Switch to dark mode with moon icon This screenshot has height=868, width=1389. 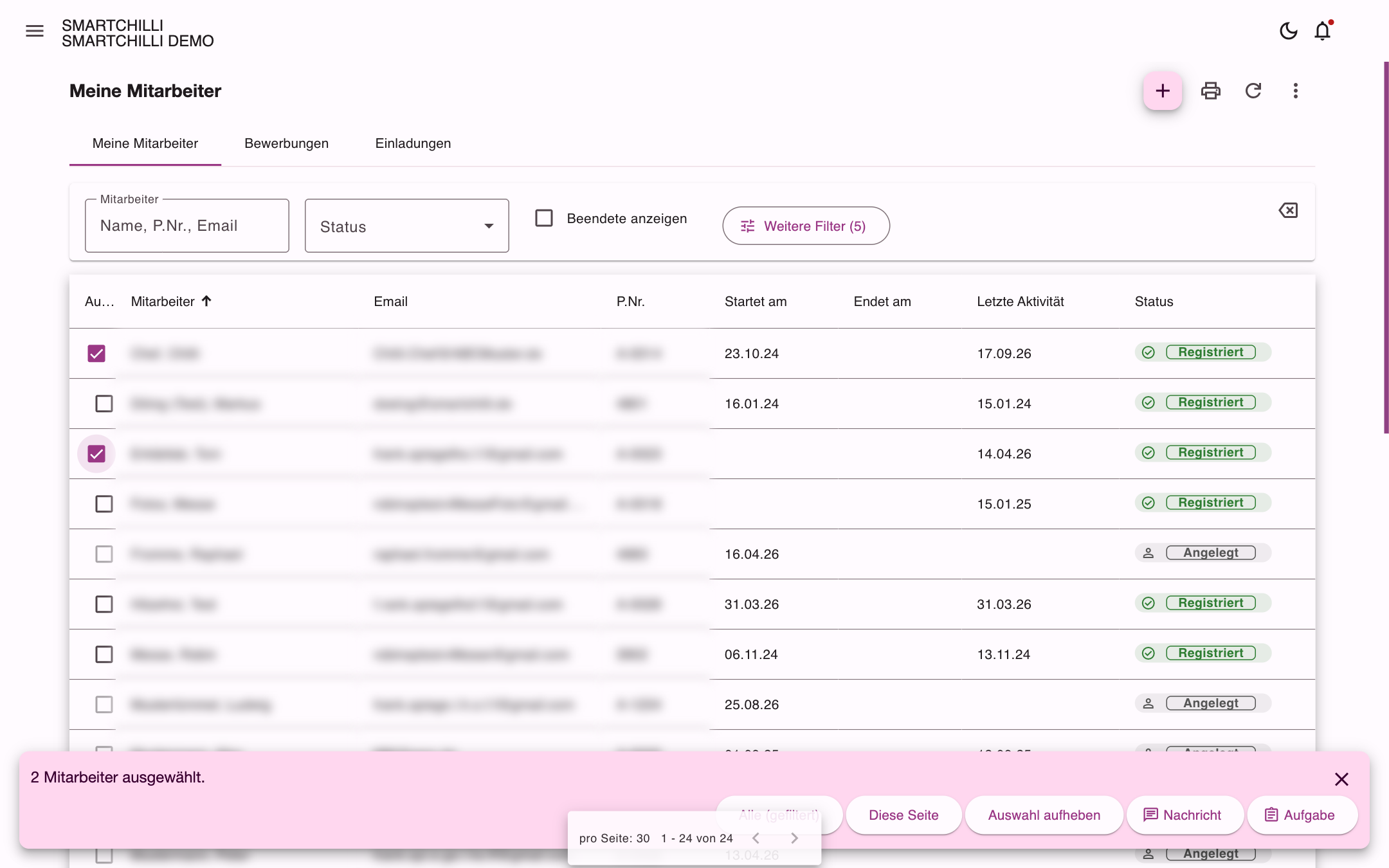click(1288, 31)
